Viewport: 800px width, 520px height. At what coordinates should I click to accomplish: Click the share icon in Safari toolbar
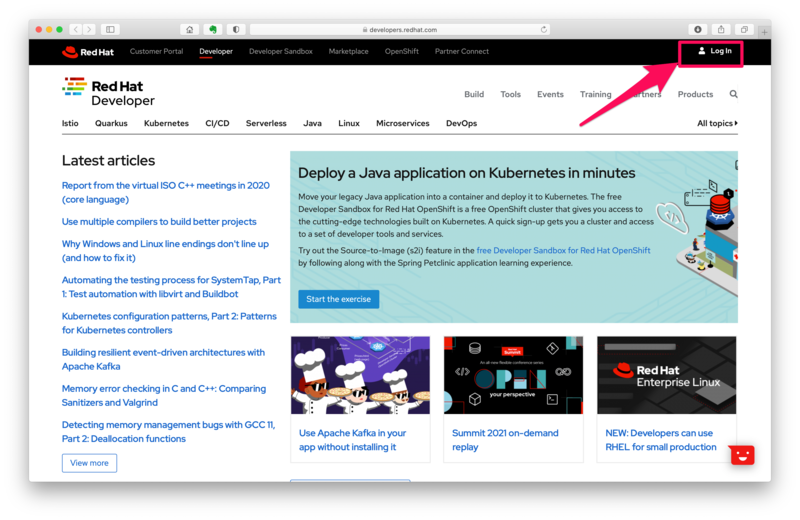(721, 30)
